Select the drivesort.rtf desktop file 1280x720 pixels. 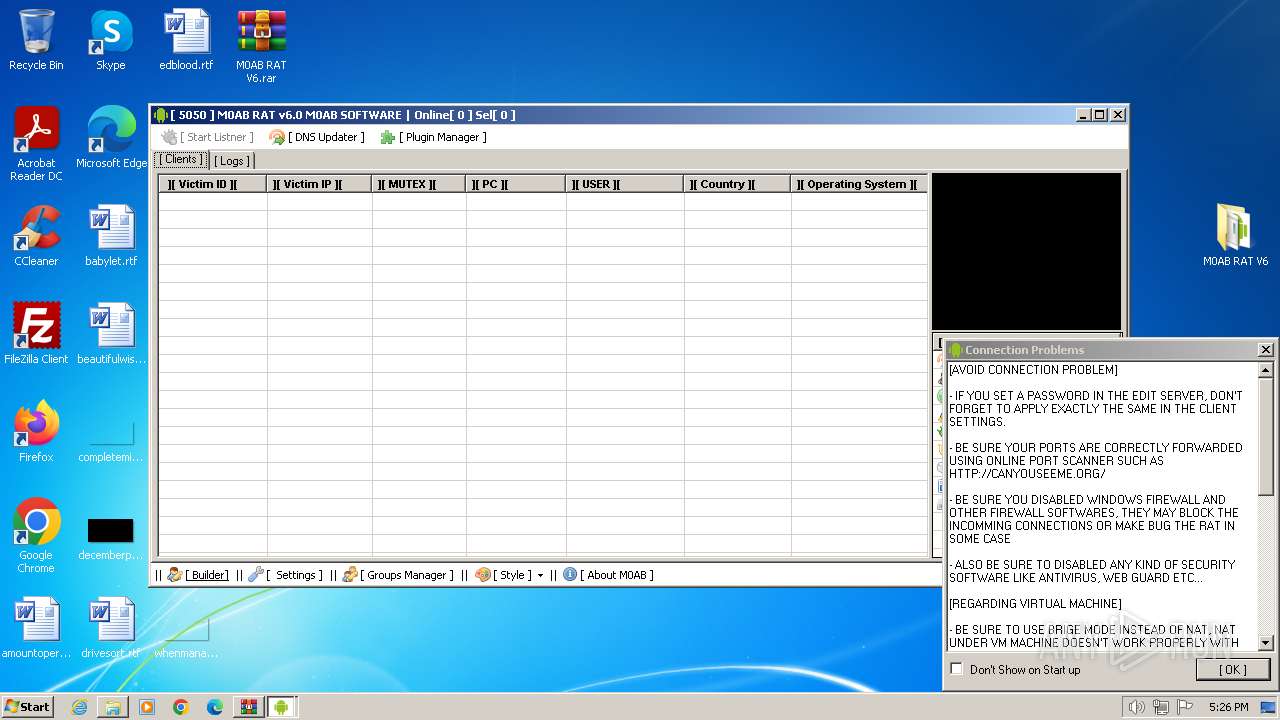[x=111, y=628]
